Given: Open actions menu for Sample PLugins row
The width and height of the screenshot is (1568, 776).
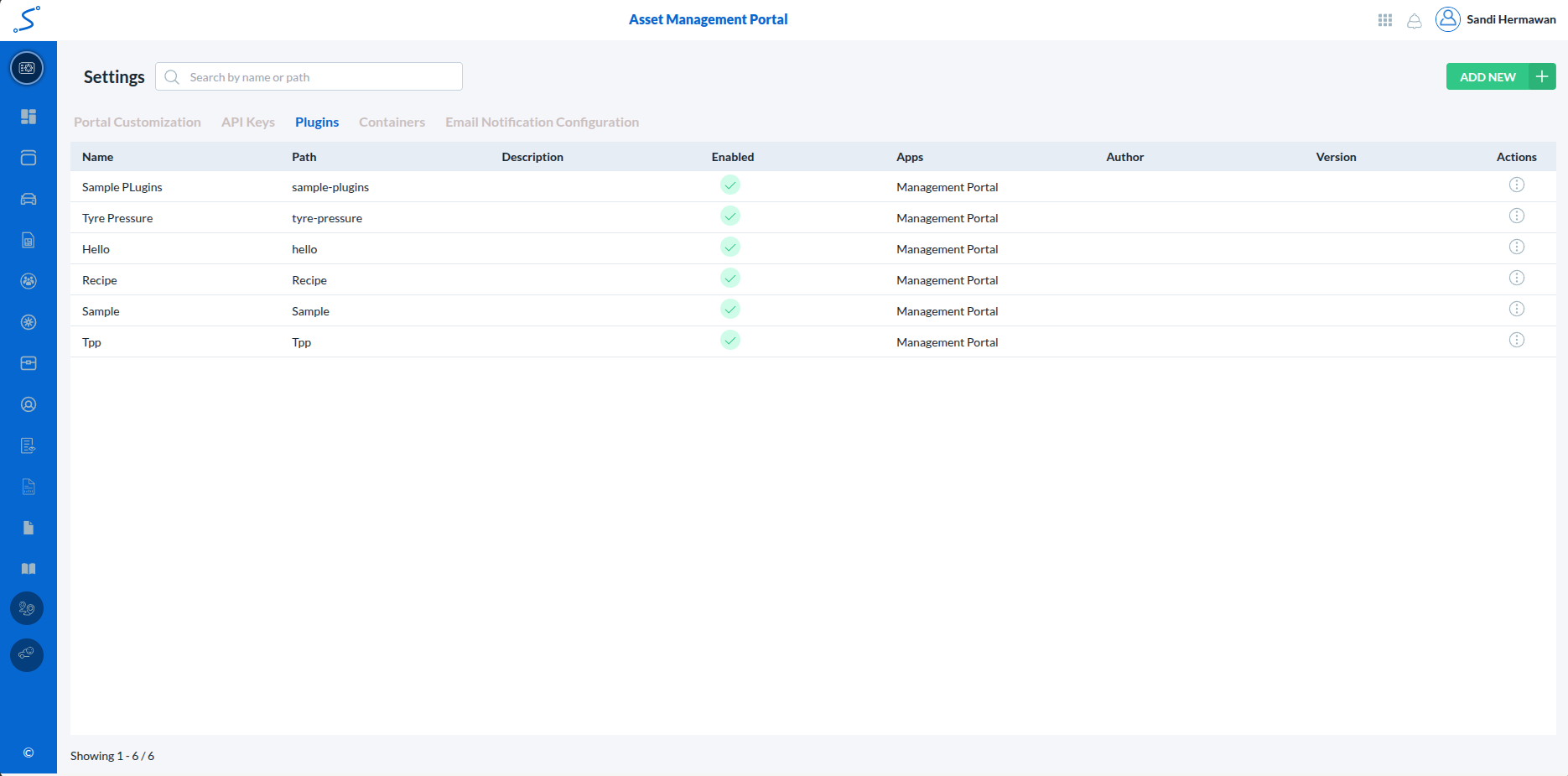Looking at the screenshot, I should (1517, 185).
